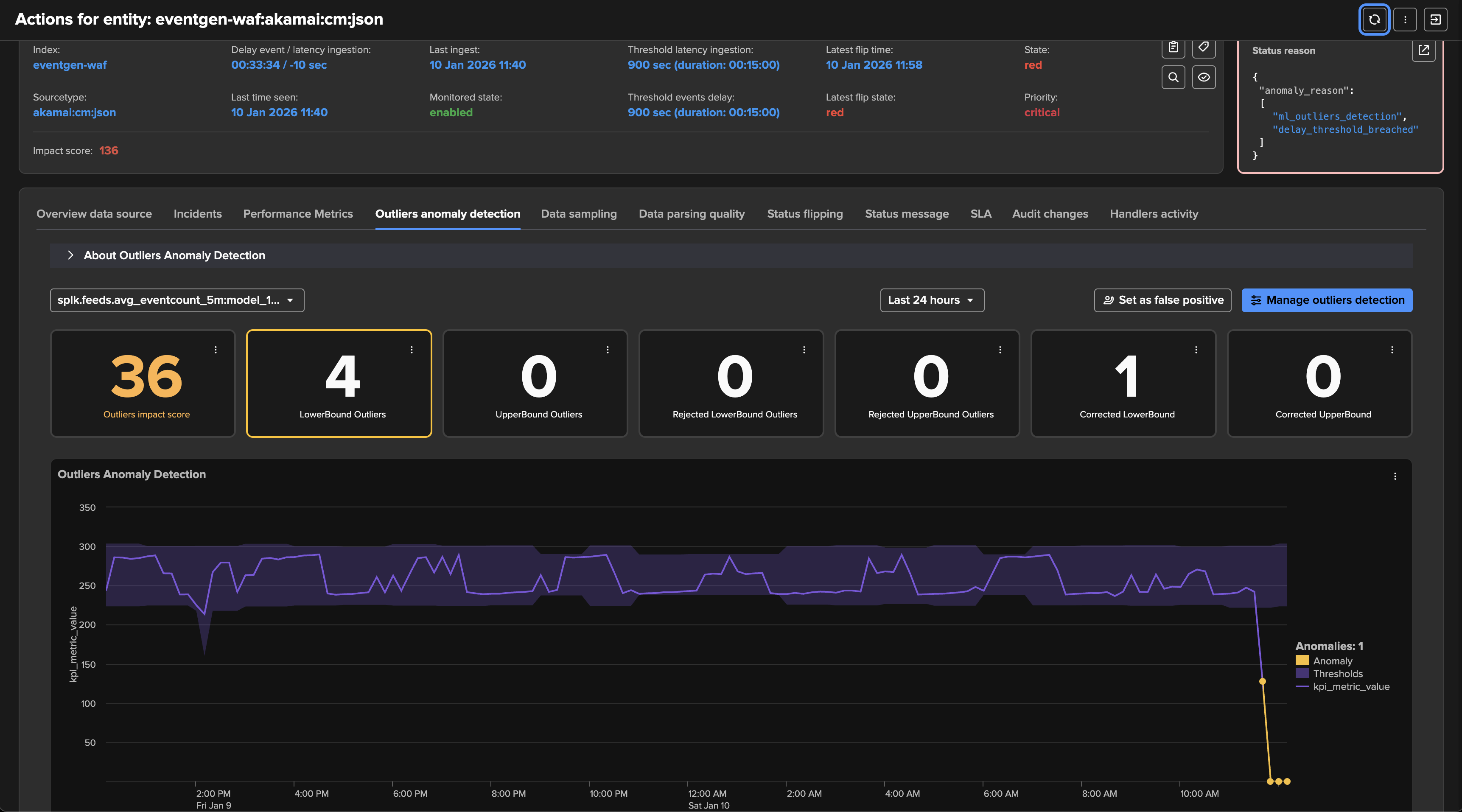The height and width of the screenshot is (812, 1462).
Task: Open the Data sampling tab
Action: click(x=578, y=214)
